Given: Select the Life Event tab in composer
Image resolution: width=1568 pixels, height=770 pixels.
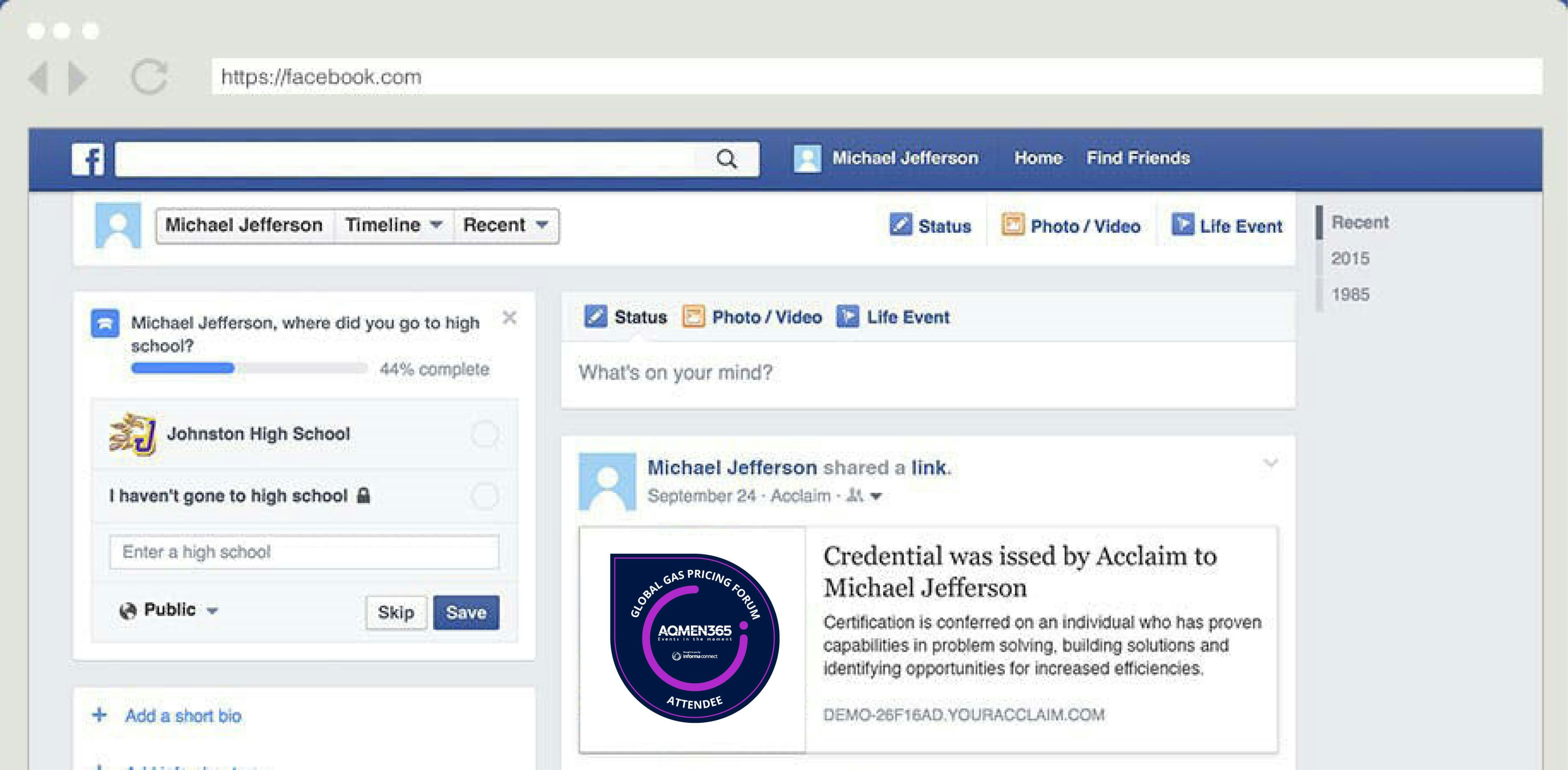Looking at the screenshot, I should (x=893, y=317).
